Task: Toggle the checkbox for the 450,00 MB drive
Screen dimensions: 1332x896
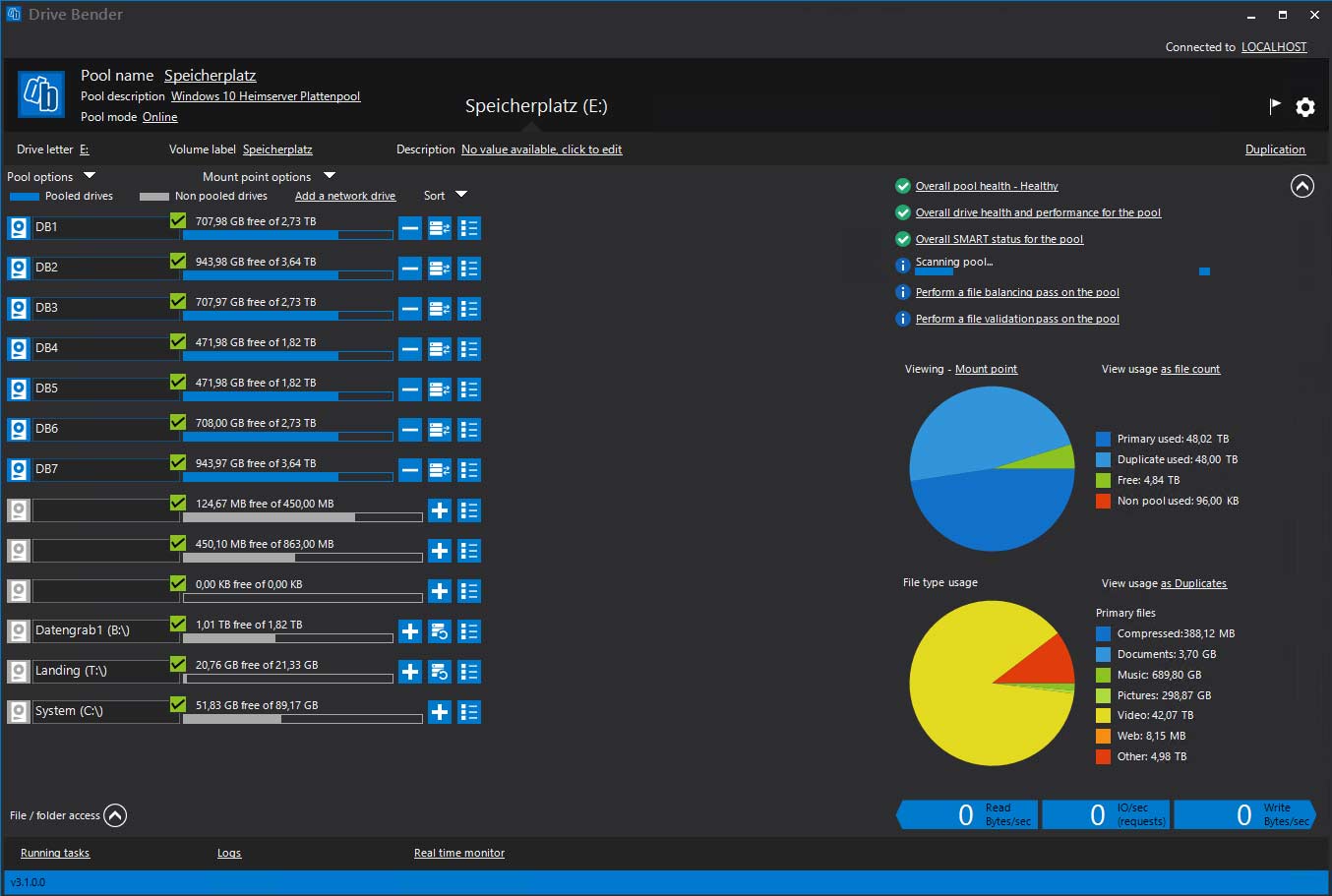Action: (178, 503)
